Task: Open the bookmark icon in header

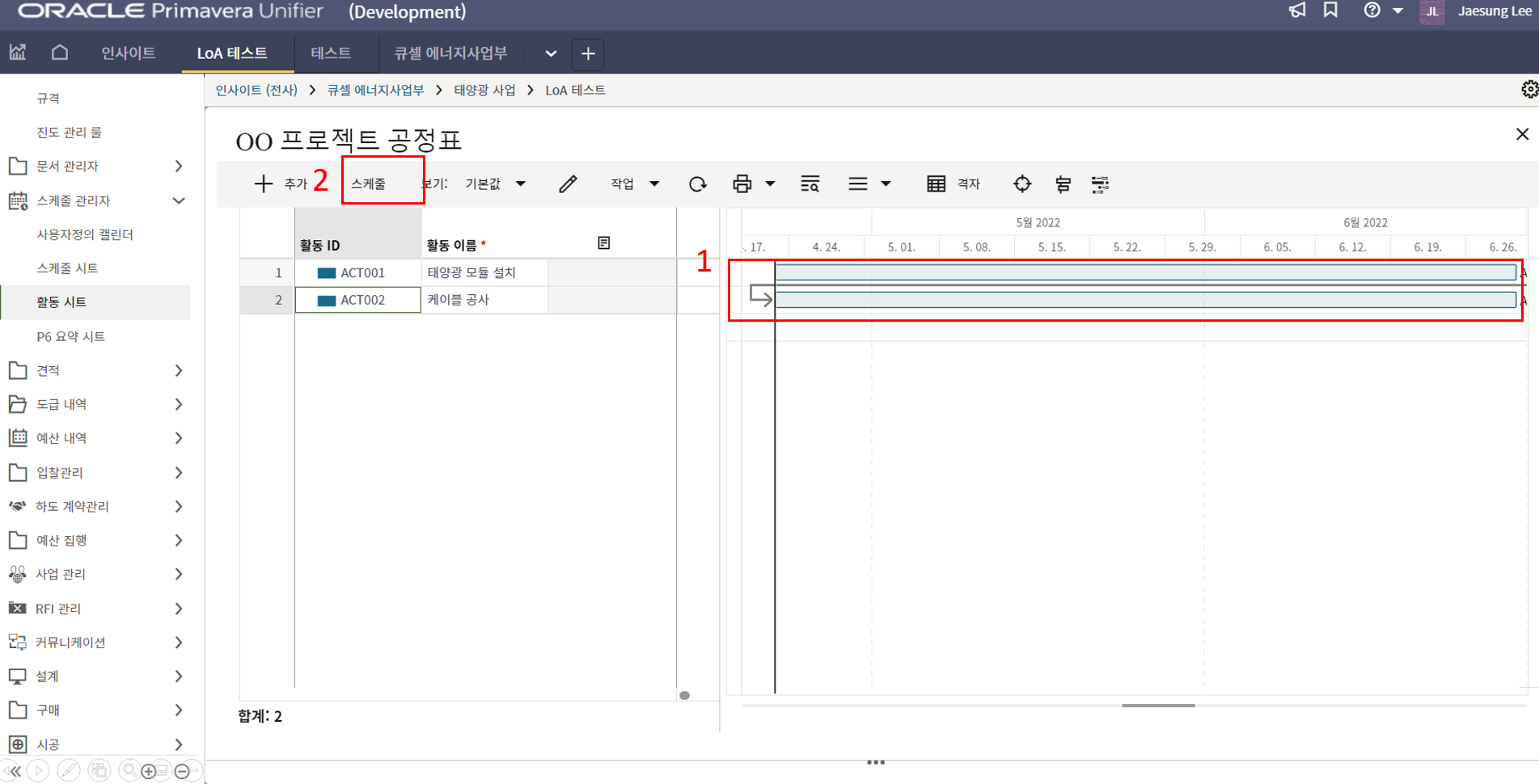Action: click(x=1330, y=11)
